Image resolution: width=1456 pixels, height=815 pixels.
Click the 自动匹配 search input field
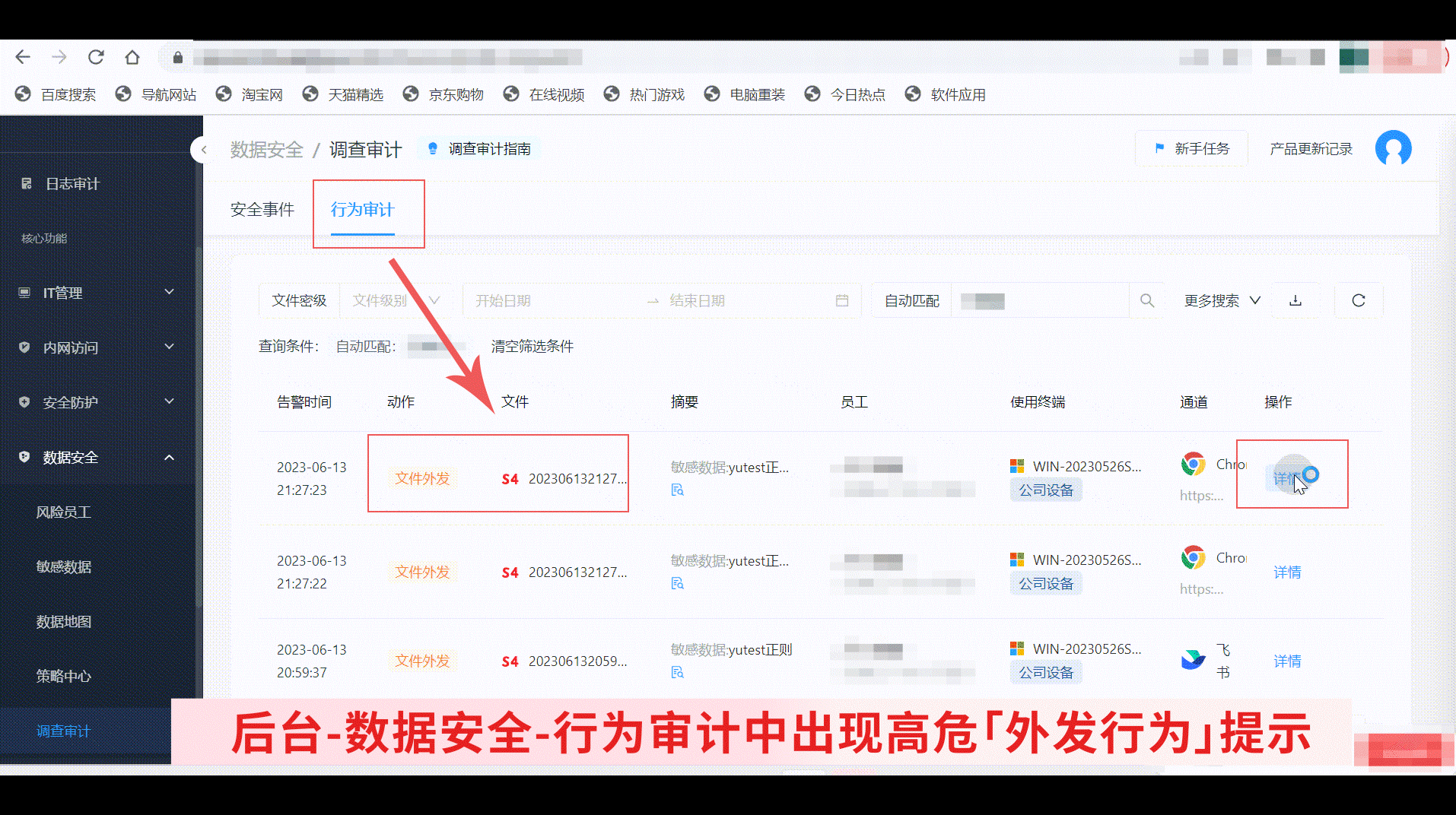coord(1039,300)
